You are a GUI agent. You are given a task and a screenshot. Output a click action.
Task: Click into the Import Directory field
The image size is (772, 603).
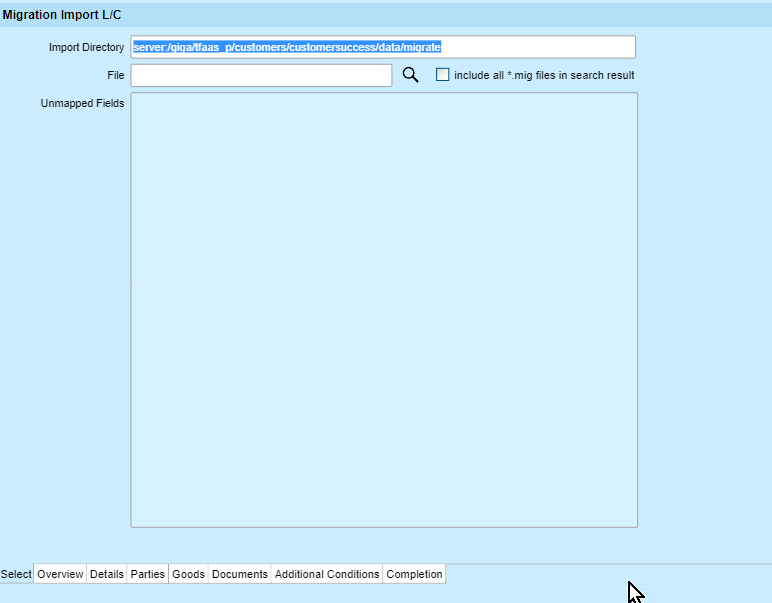383,47
